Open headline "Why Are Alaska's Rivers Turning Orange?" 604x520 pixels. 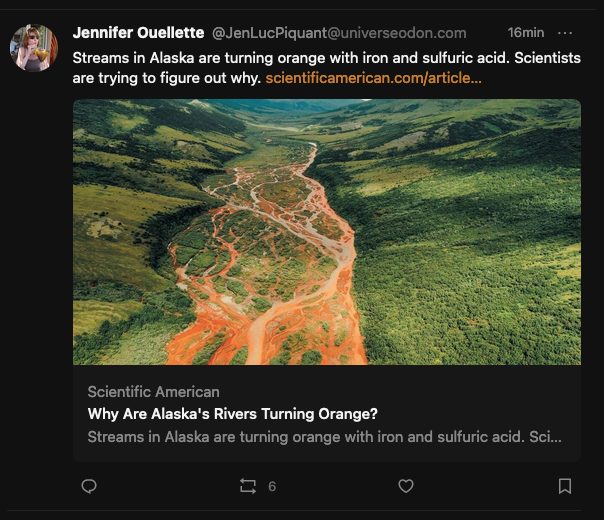tap(233, 414)
